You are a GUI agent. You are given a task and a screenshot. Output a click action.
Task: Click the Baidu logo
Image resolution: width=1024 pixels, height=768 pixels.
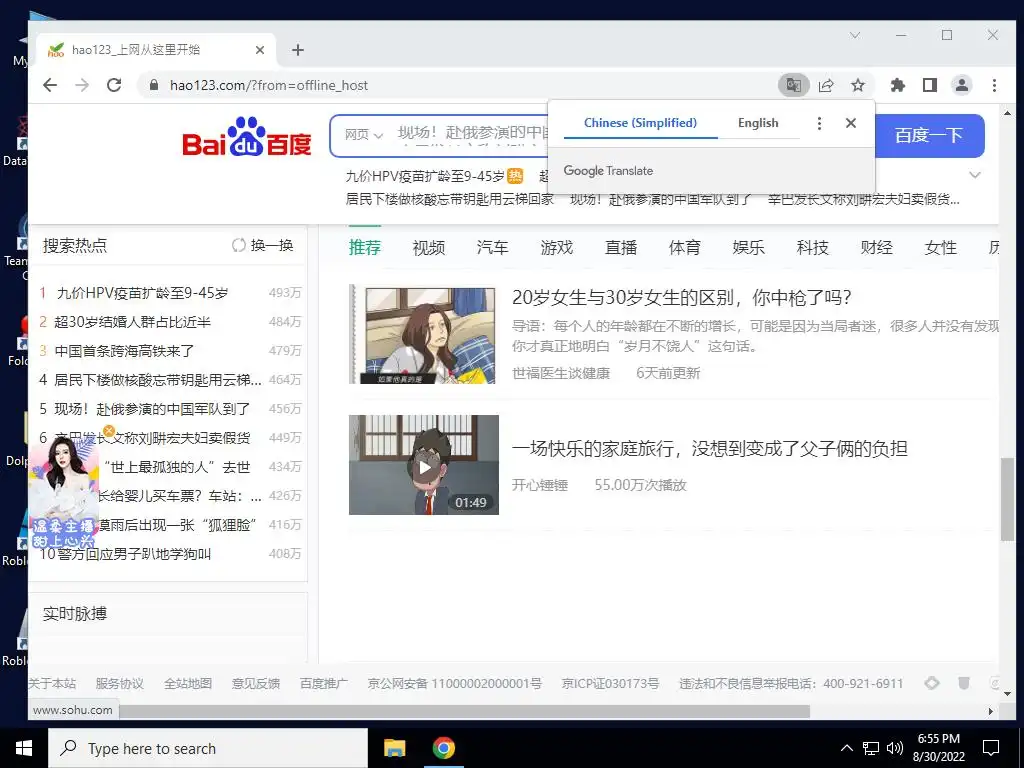(247, 136)
